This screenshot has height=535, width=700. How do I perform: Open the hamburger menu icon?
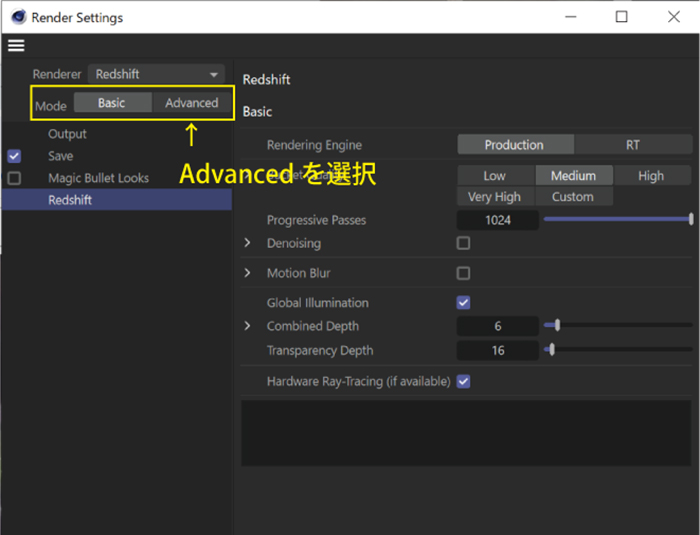[x=16, y=45]
